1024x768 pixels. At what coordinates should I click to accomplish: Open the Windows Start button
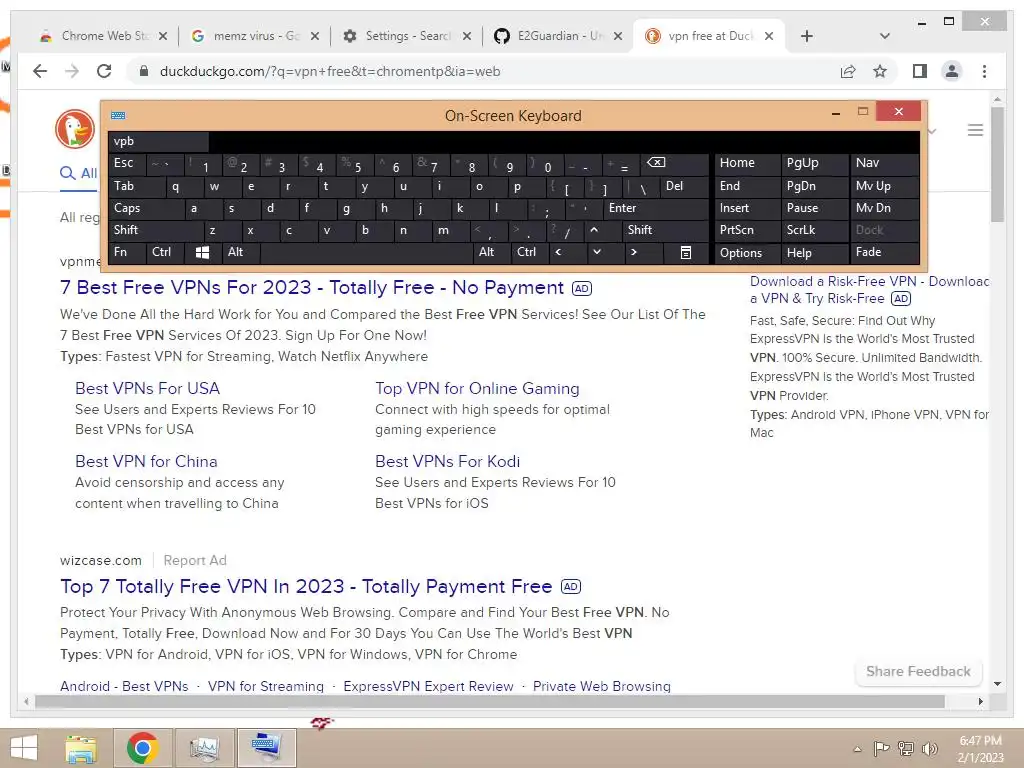(x=24, y=748)
